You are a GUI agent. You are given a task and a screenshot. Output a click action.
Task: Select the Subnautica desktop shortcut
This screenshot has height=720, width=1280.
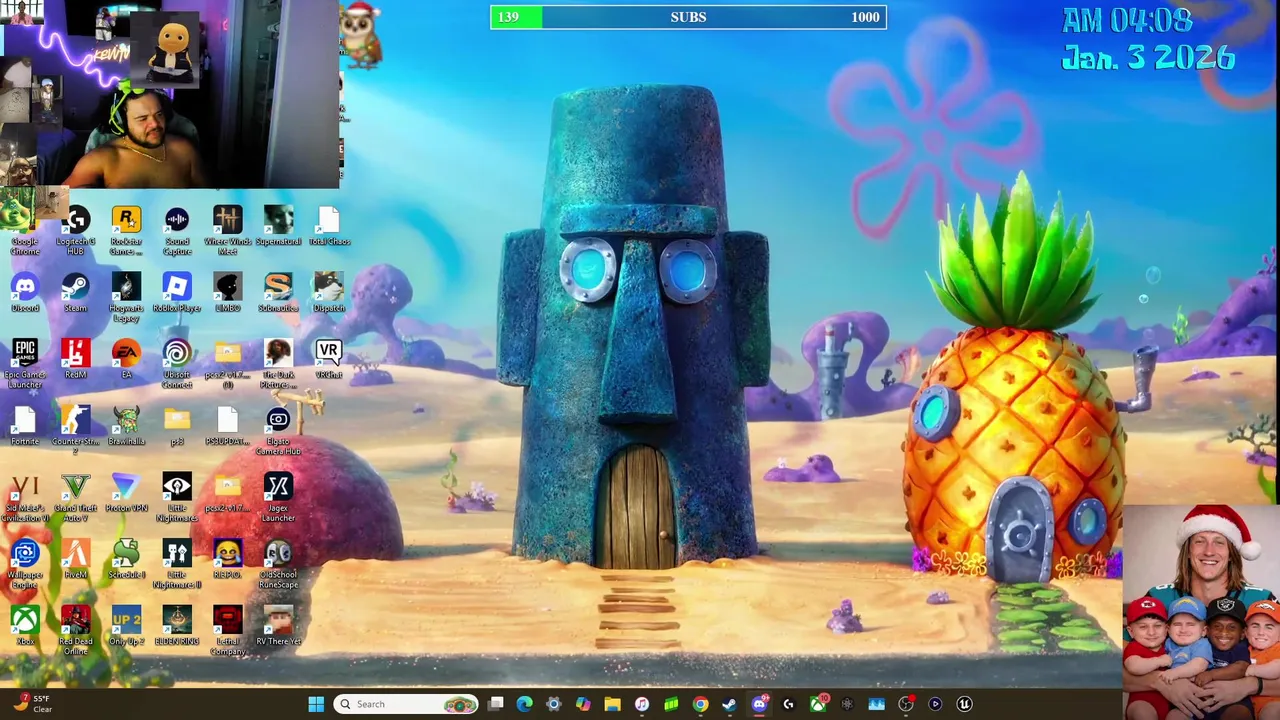(278, 293)
